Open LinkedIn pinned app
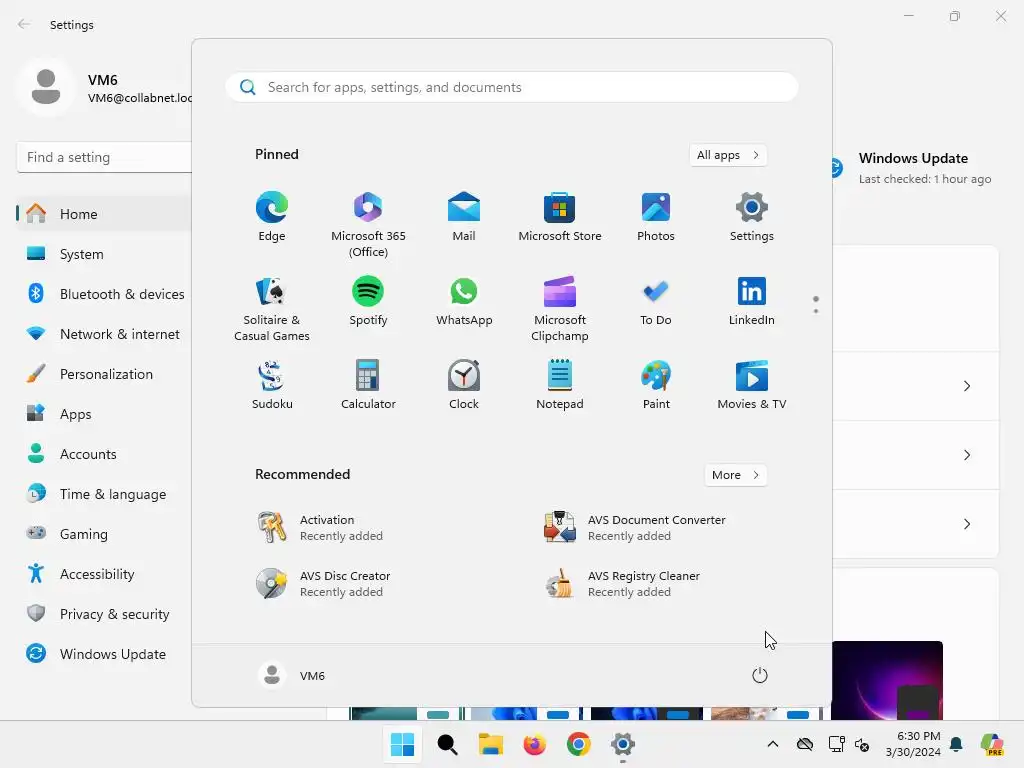Image resolution: width=1024 pixels, height=768 pixels. tap(752, 300)
